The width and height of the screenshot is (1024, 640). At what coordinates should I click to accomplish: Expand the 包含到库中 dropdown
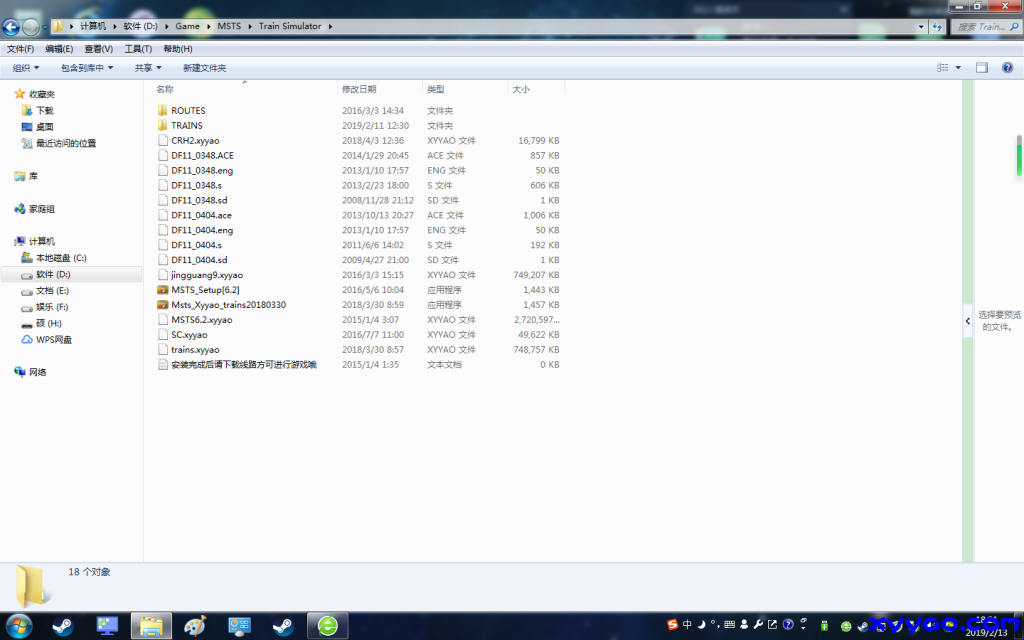(x=87, y=68)
